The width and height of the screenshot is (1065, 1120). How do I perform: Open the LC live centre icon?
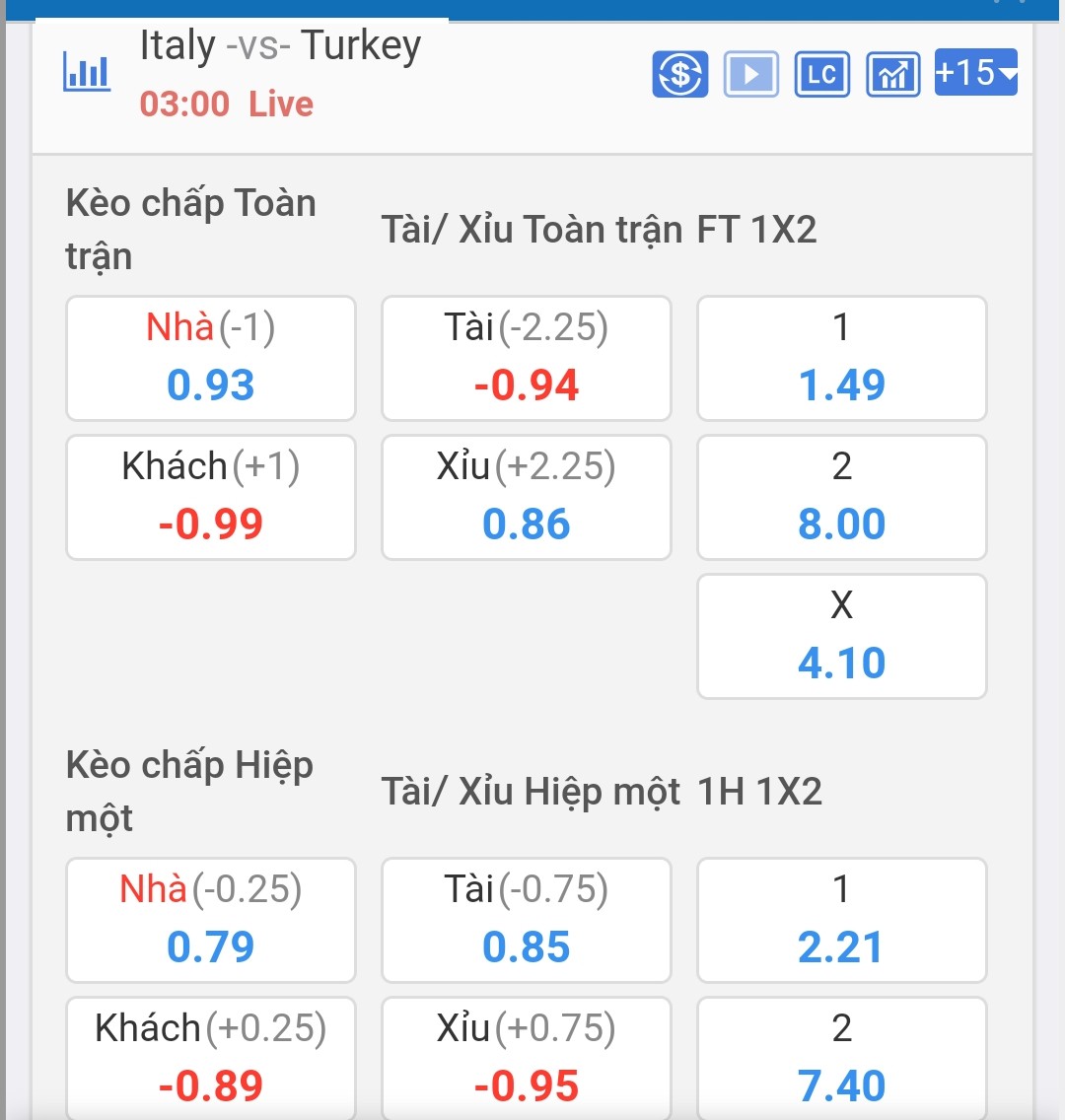coord(821,74)
